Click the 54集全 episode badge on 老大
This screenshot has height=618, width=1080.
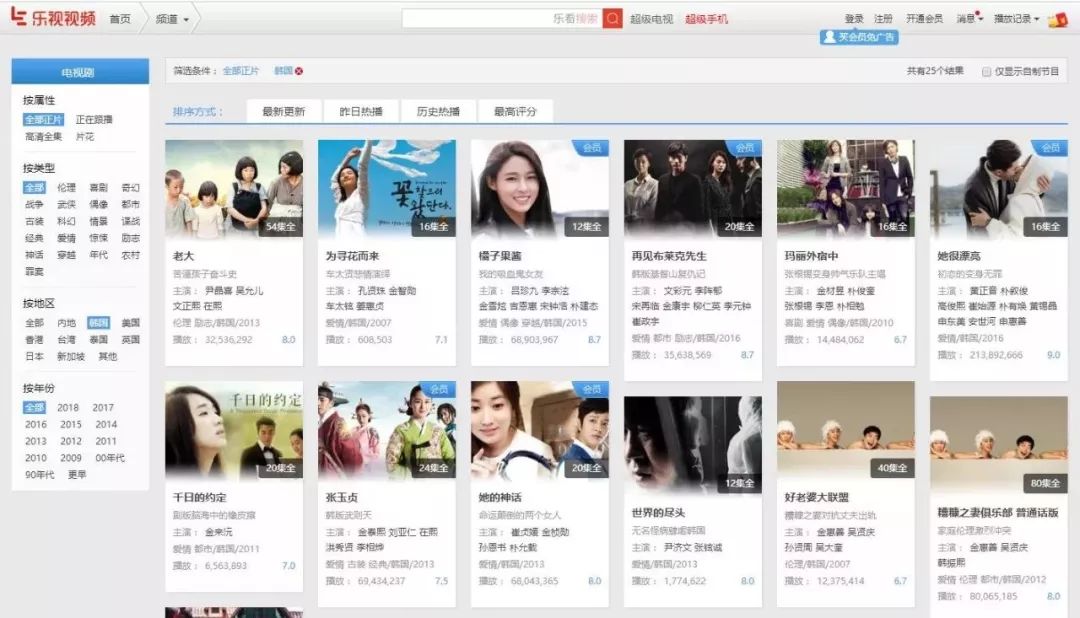click(283, 227)
